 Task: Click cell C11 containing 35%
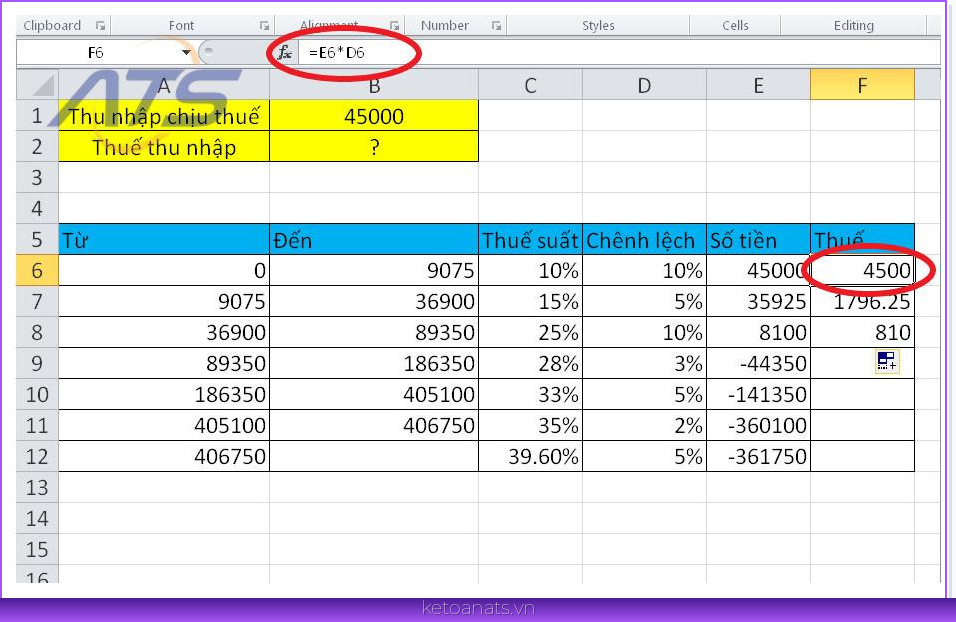click(530, 425)
